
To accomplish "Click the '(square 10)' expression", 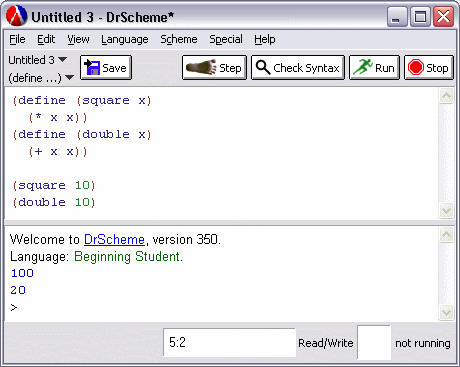I will click(x=54, y=185).
